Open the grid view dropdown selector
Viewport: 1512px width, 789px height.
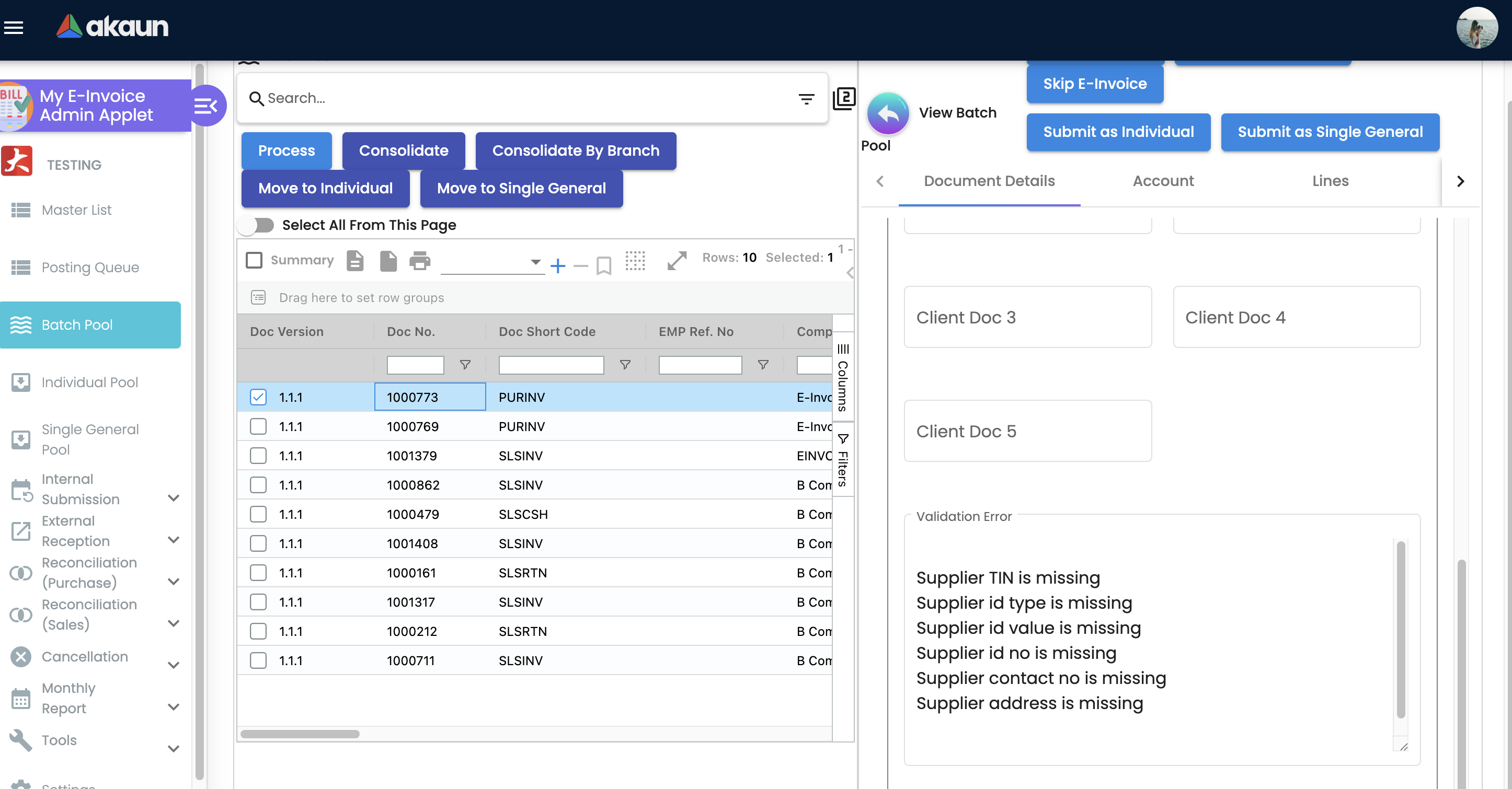[x=492, y=262]
